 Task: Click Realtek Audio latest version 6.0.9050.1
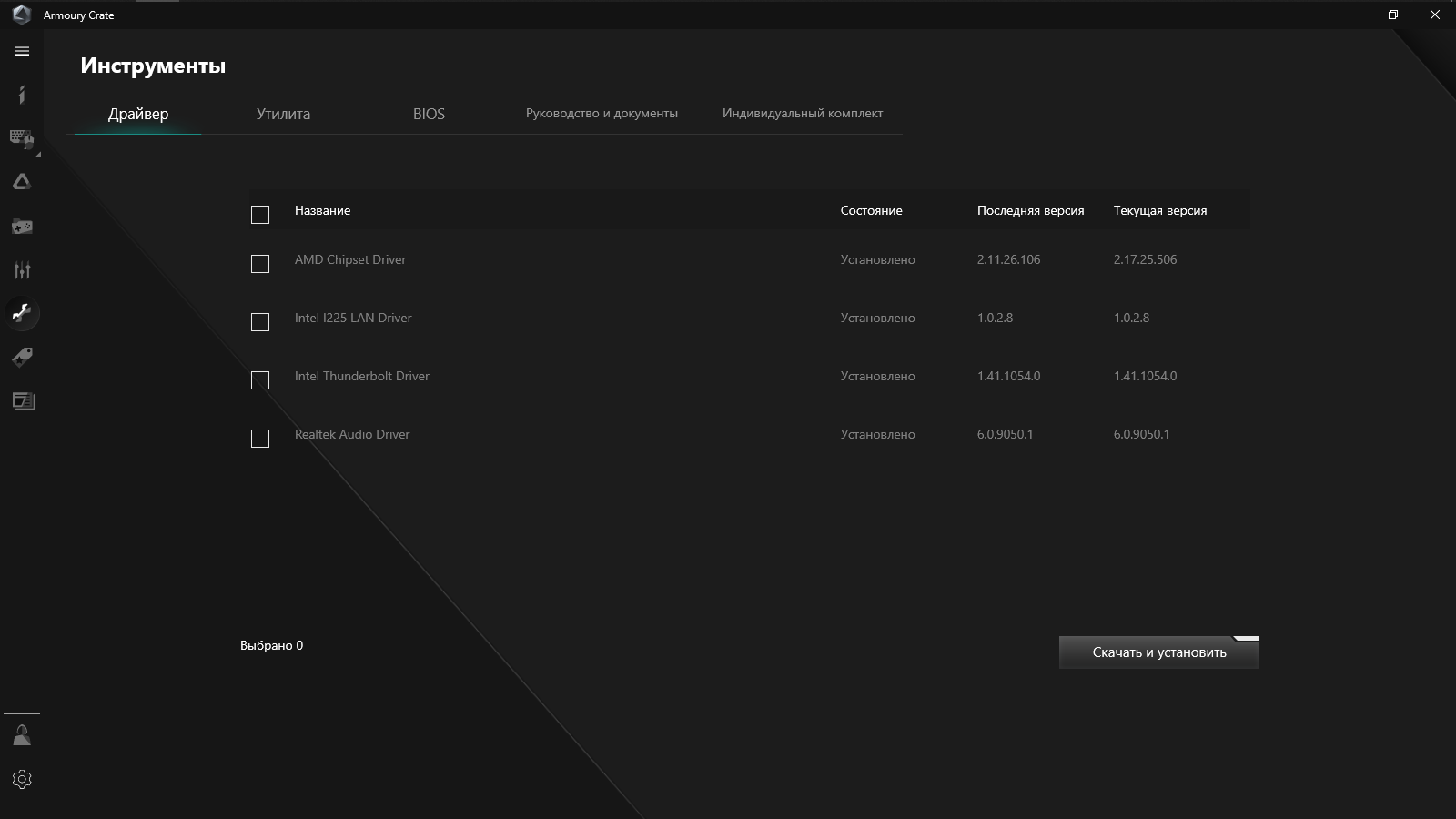coord(1005,434)
